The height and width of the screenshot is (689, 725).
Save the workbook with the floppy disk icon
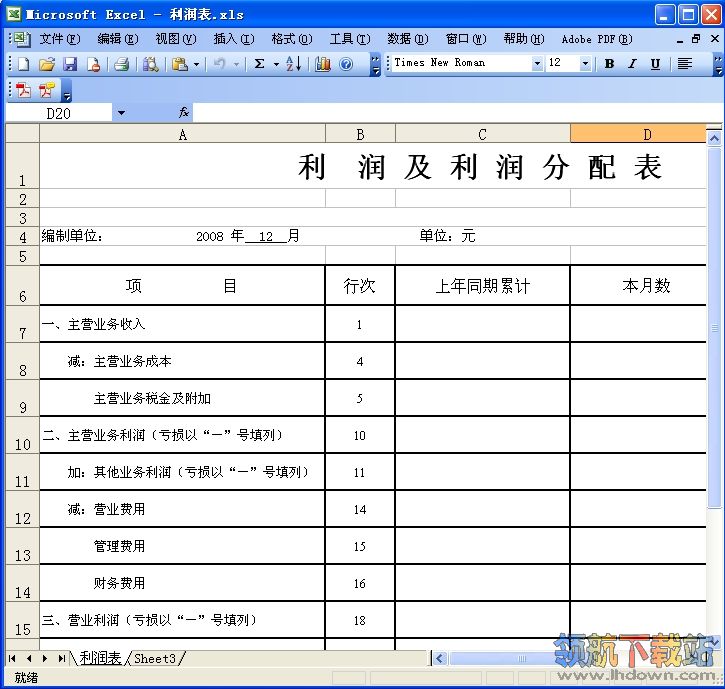coord(70,64)
